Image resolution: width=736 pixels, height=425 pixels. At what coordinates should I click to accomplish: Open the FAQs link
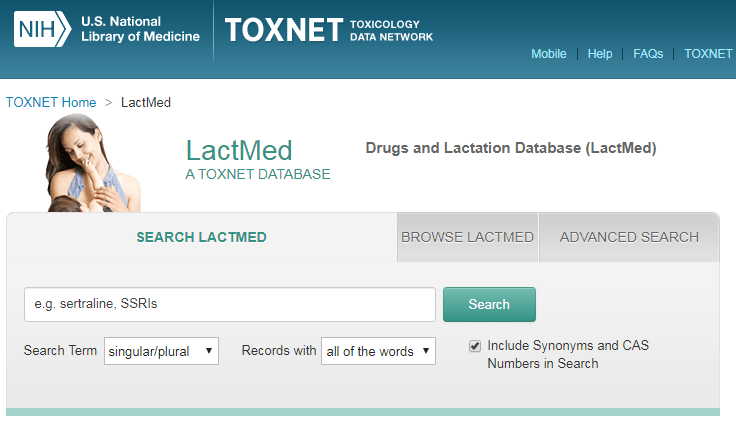[648, 54]
